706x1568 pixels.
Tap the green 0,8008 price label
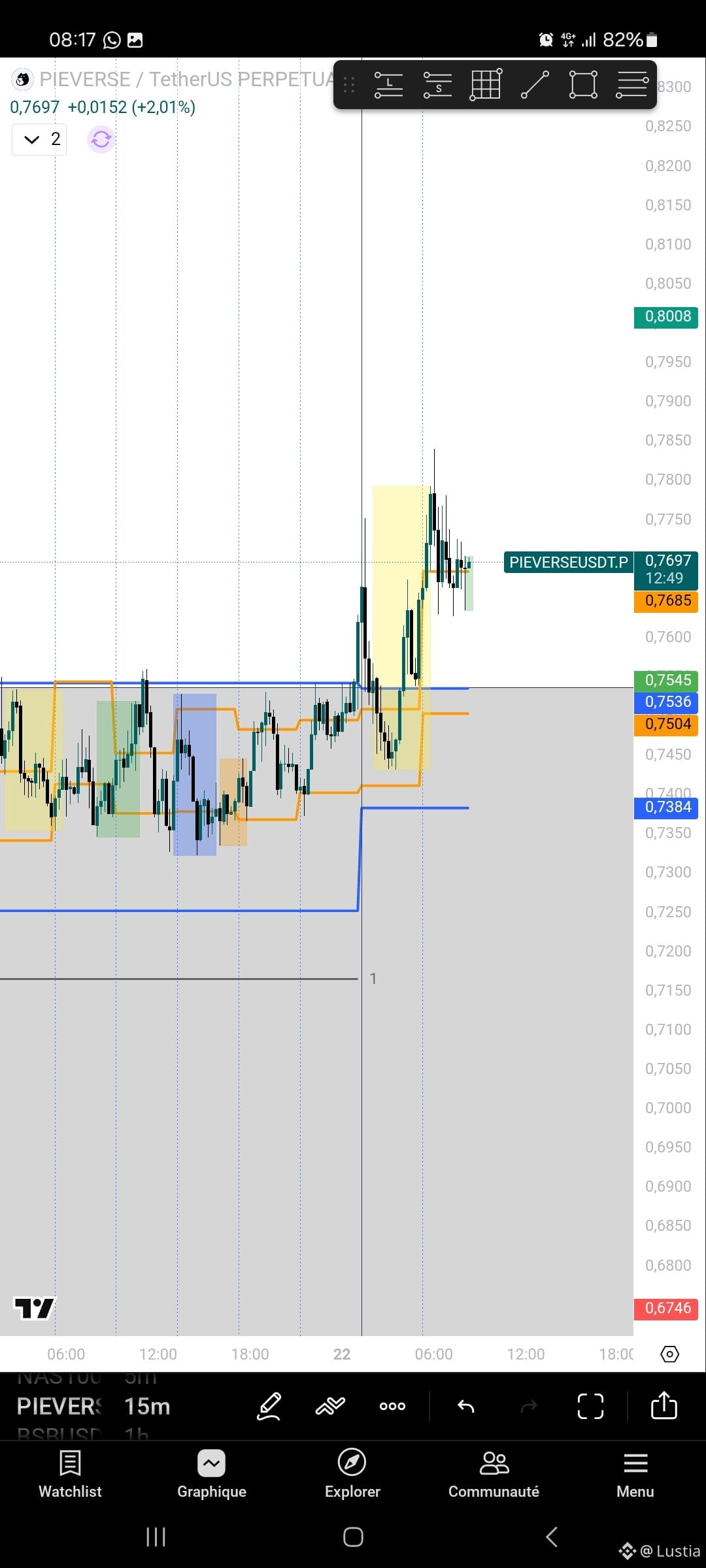[x=666, y=317]
